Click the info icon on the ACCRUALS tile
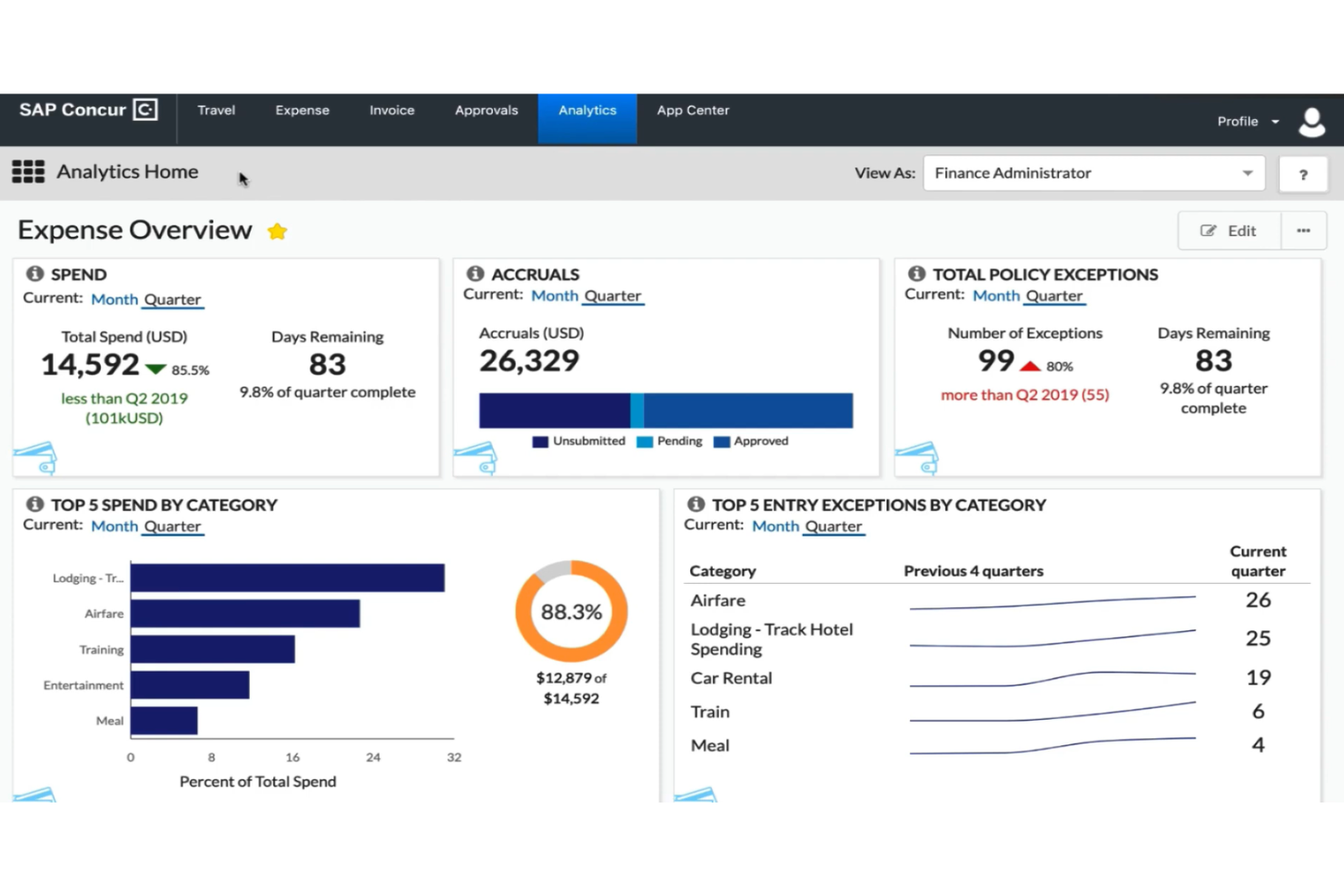1344x896 pixels. coord(476,273)
